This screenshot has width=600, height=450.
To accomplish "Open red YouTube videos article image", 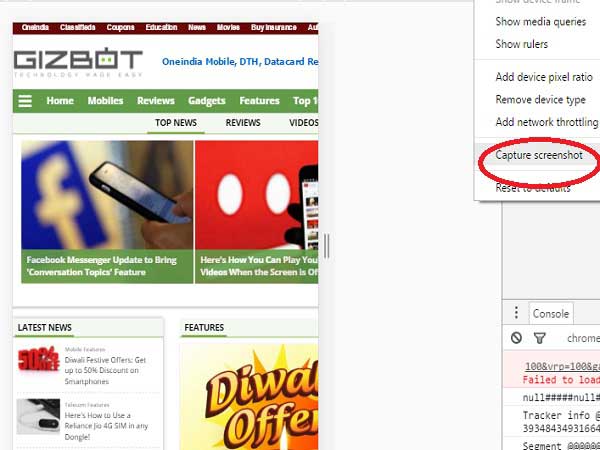I will [x=257, y=195].
